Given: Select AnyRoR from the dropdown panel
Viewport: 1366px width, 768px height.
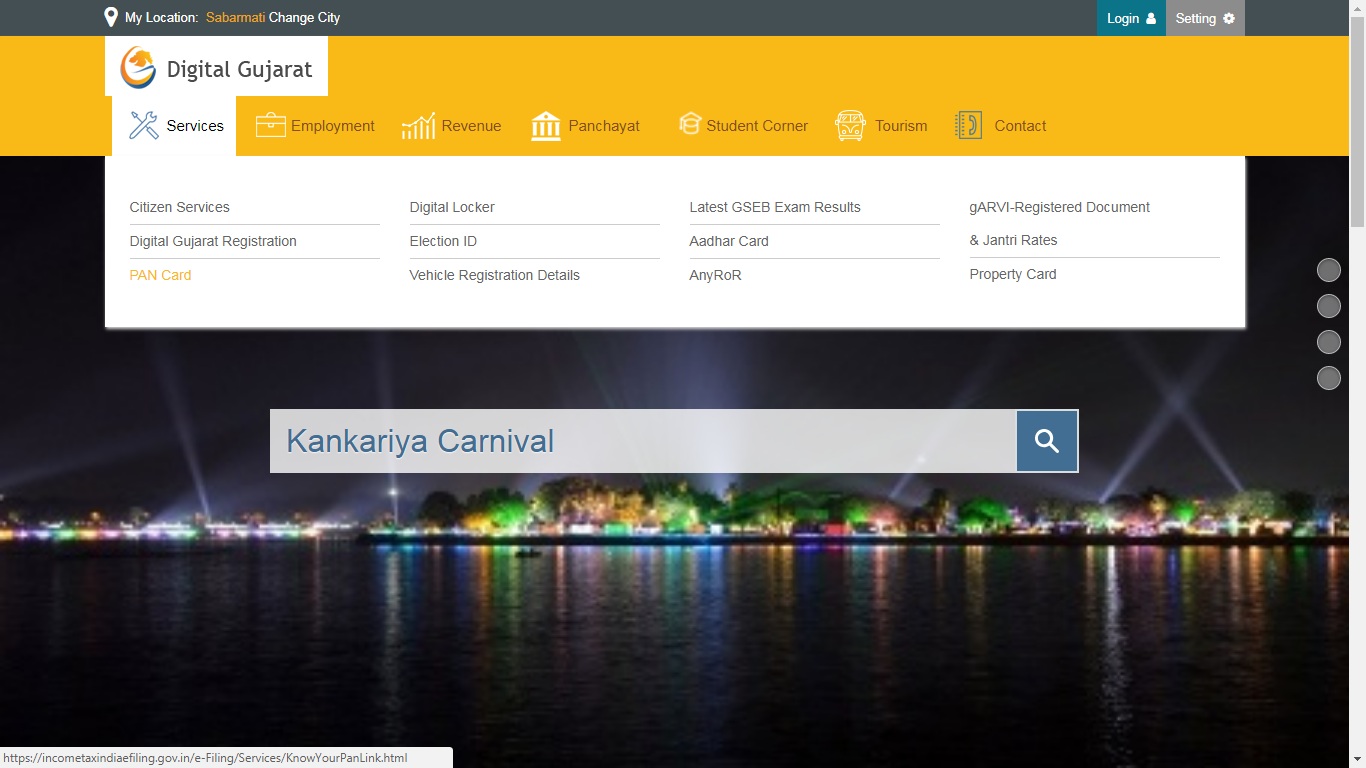Looking at the screenshot, I should tap(715, 274).
